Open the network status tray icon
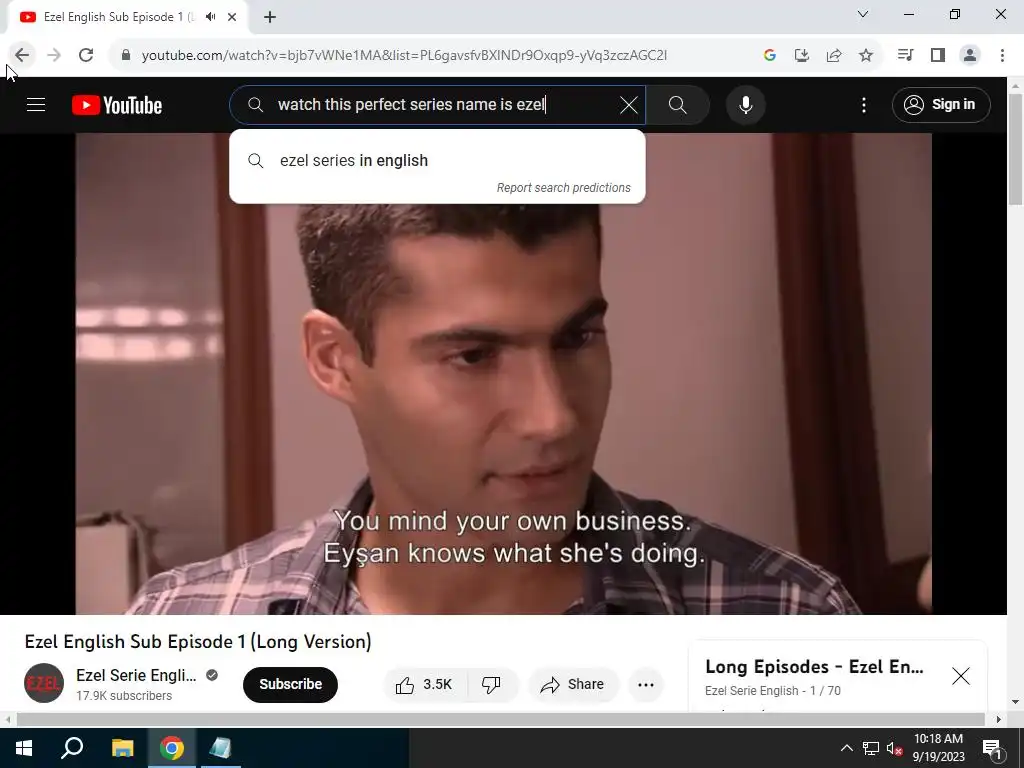The width and height of the screenshot is (1024, 768). 871,748
